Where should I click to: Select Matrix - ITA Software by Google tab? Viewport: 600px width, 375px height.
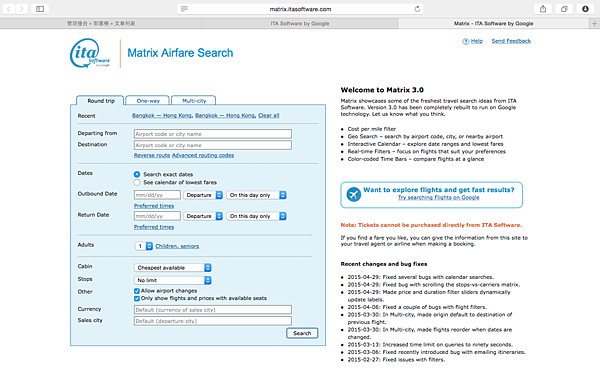pyautogui.click(x=494, y=23)
